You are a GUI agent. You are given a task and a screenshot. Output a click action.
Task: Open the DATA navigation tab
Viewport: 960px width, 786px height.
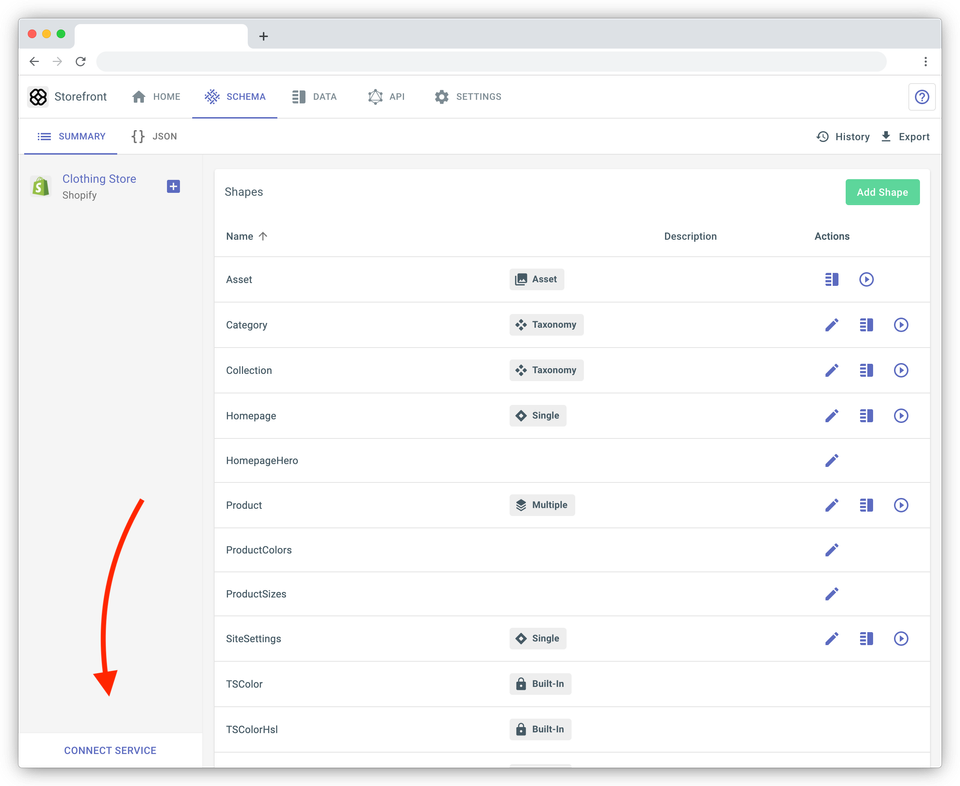click(x=315, y=97)
